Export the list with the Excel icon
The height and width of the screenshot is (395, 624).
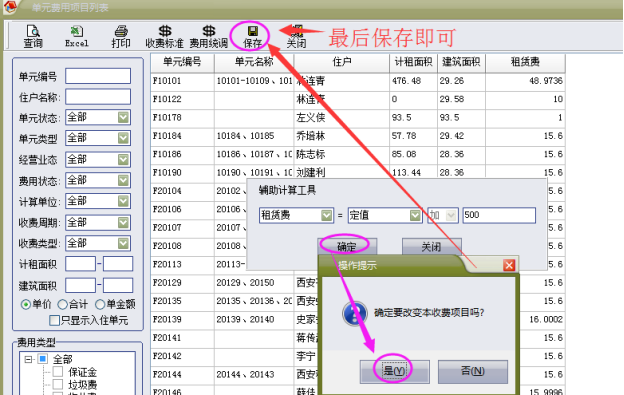pos(76,36)
